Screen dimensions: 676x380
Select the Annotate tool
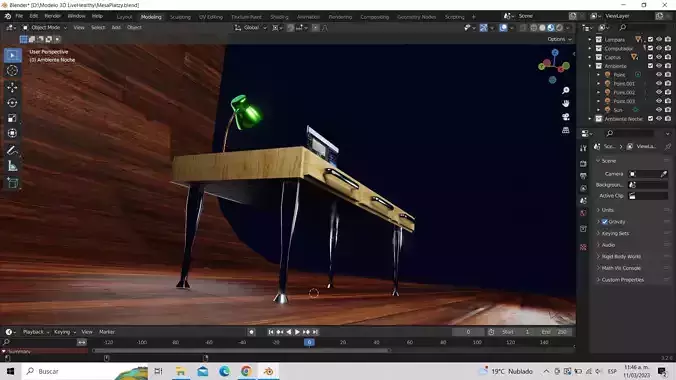click(13, 150)
